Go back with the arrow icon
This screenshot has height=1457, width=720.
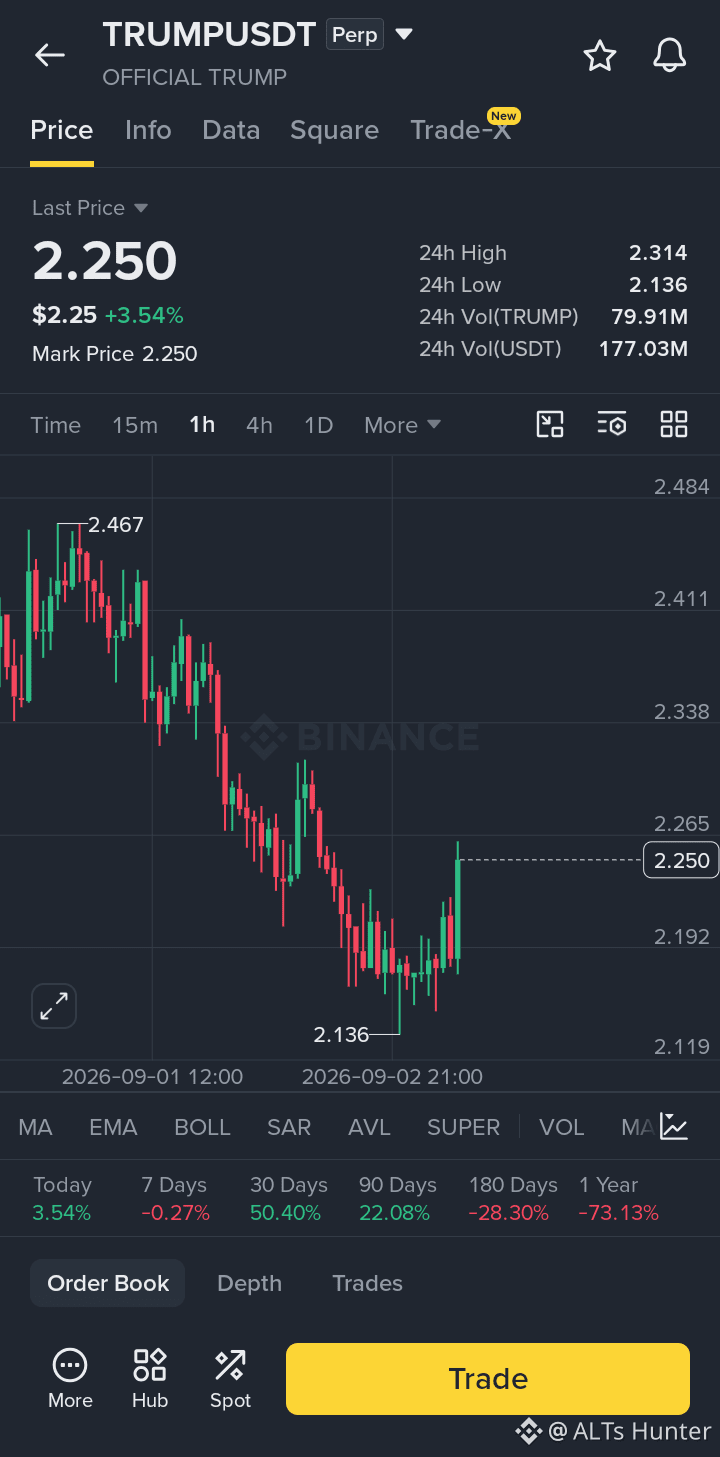[49, 56]
